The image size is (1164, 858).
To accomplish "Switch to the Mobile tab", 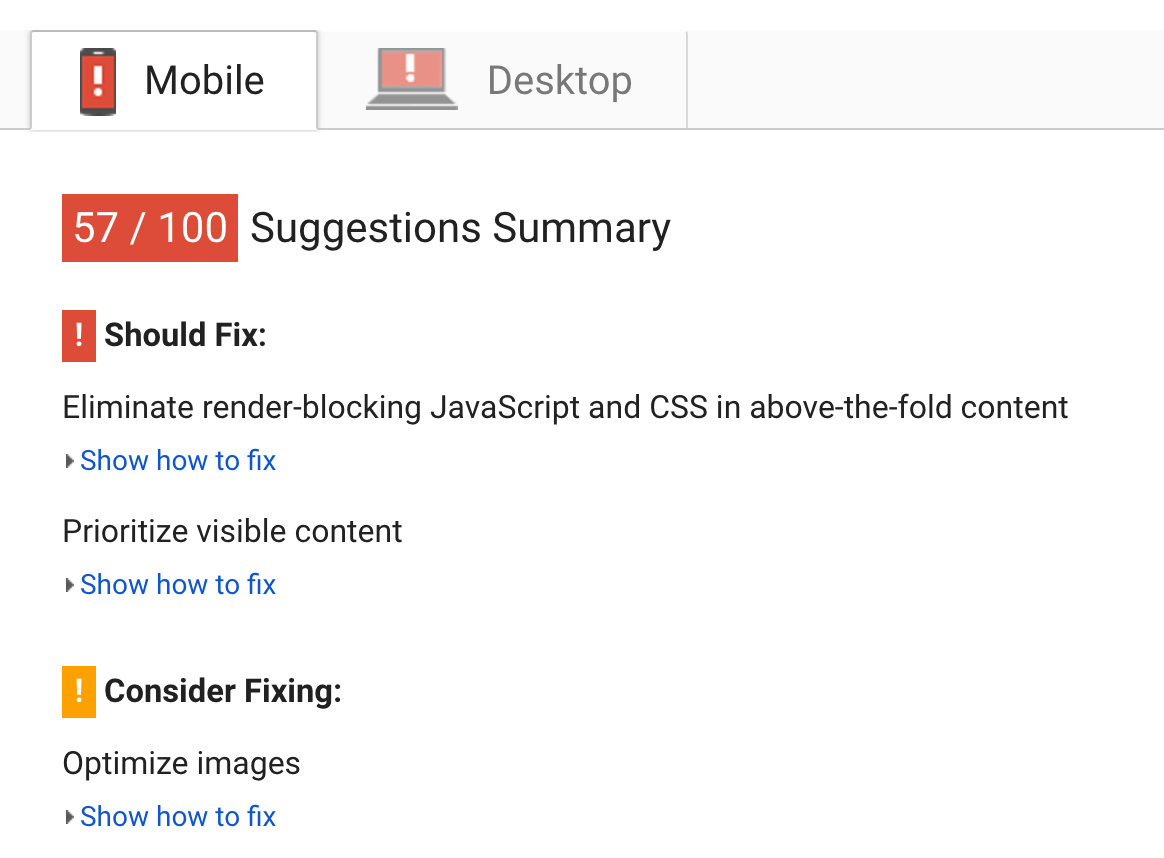I will [174, 80].
